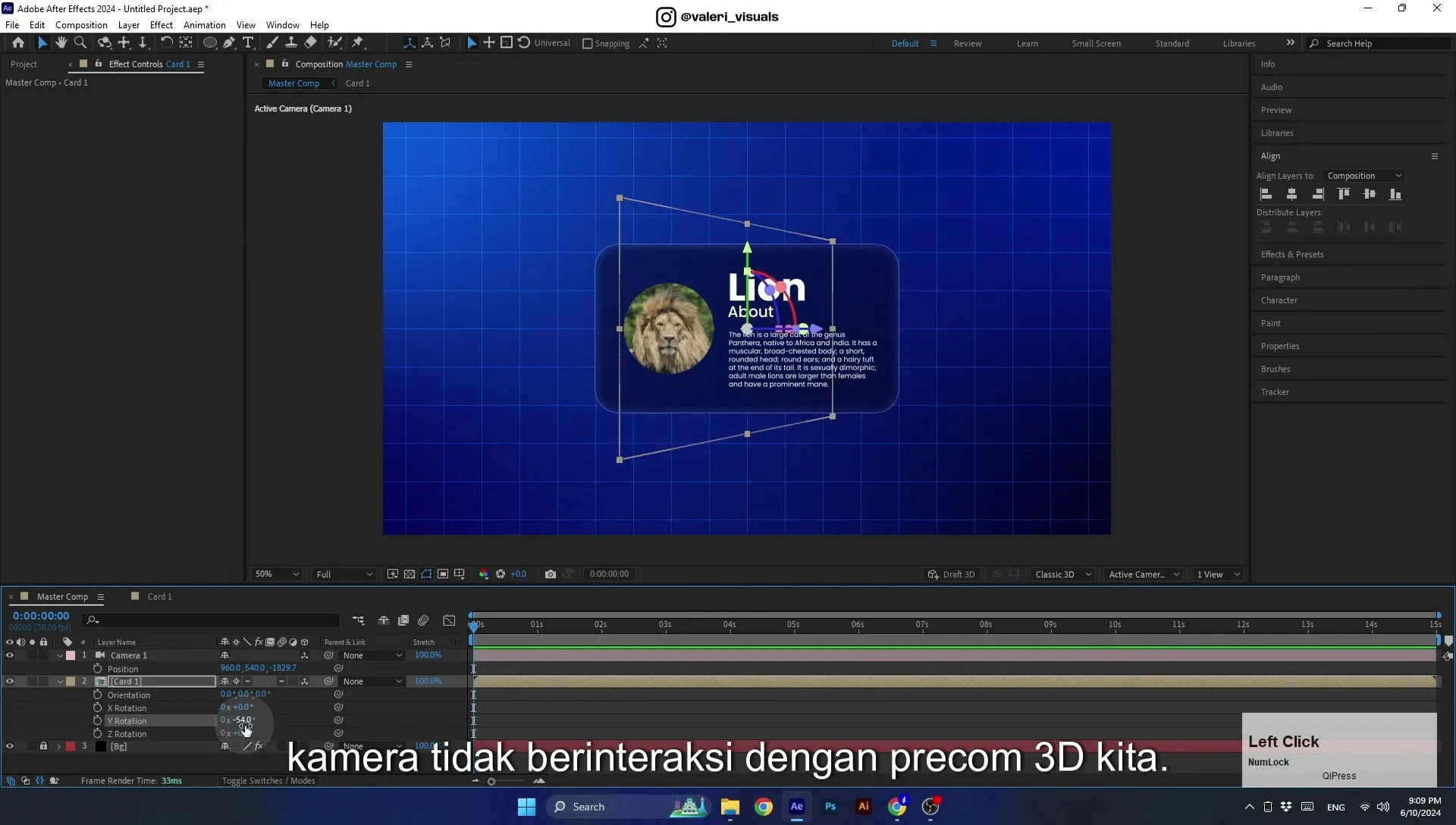Viewport: 1456px width, 825px height.
Task: Toggle Draft 3D mode
Action: (x=952, y=574)
